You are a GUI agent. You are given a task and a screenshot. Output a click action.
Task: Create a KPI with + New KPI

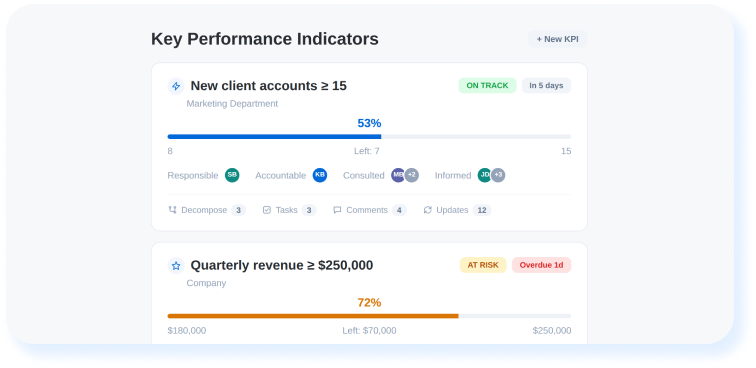click(x=557, y=39)
